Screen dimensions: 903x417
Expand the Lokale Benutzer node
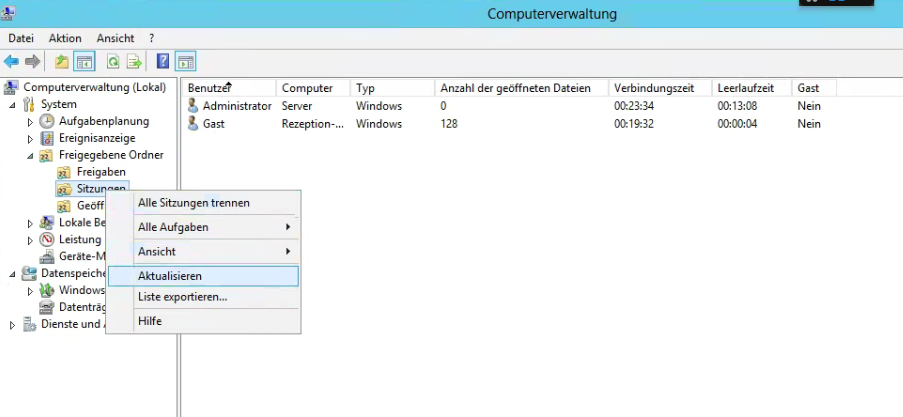click(31, 223)
